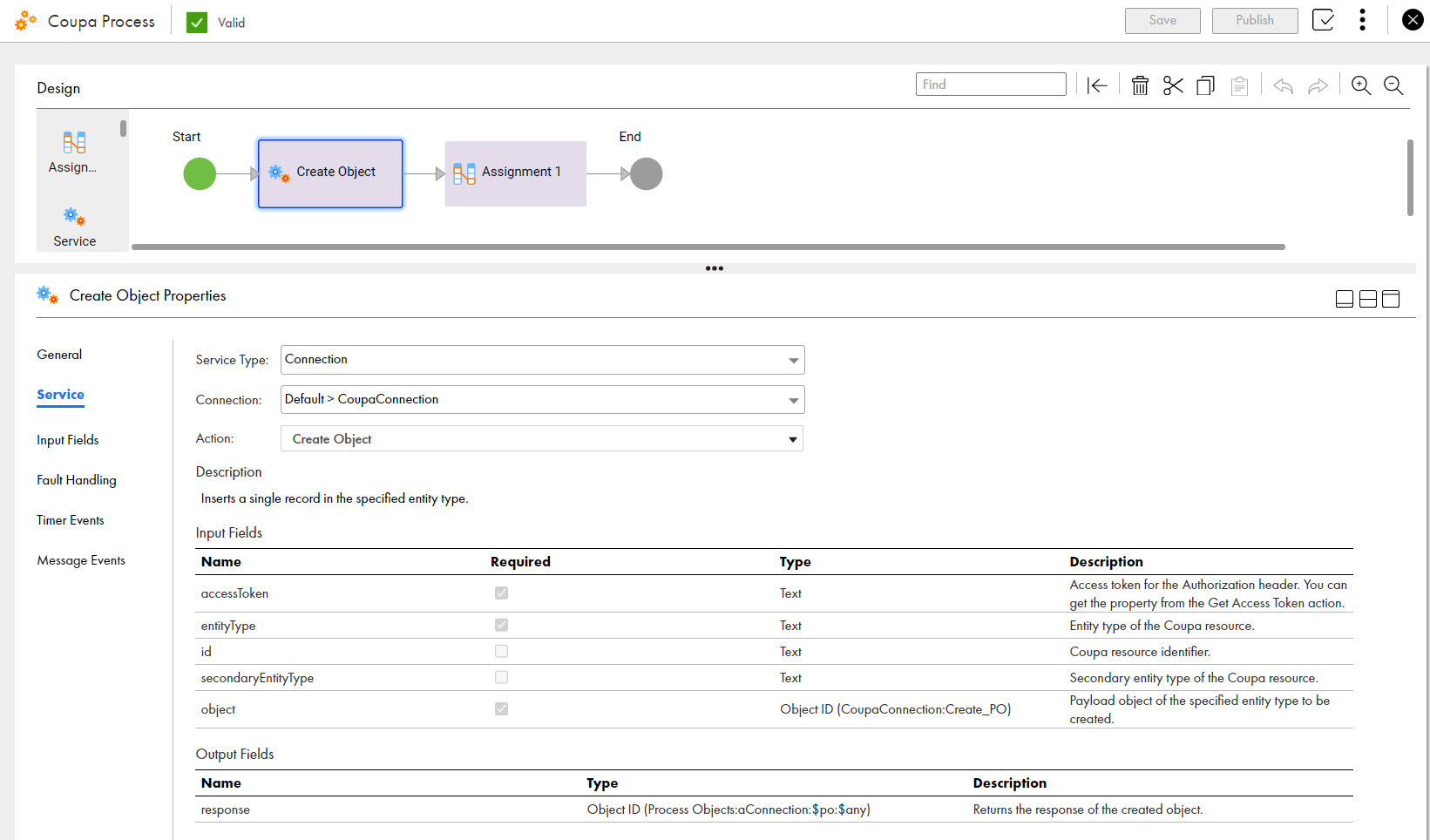The width and height of the screenshot is (1430, 840).
Task: Click the gray End node
Action: pyautogui.click(x=647, y=173)
